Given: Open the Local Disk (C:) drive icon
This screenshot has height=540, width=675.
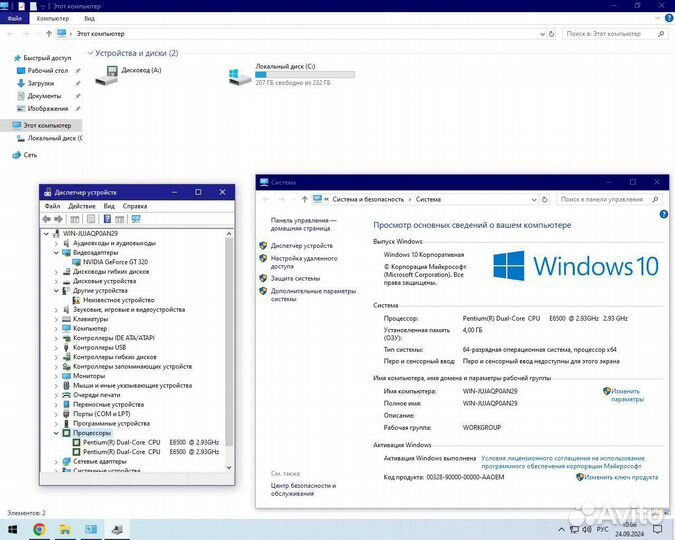Looking at the screenshot, I should (240, 76).
